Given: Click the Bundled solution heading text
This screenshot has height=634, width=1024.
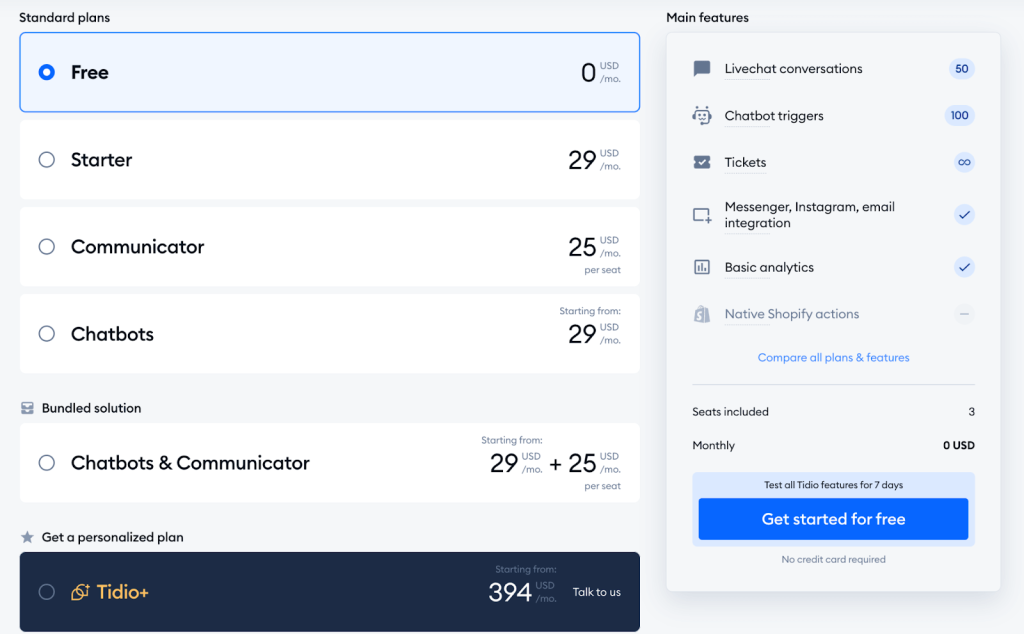Looking at the screenshot, I should click(x=91, y=408).
